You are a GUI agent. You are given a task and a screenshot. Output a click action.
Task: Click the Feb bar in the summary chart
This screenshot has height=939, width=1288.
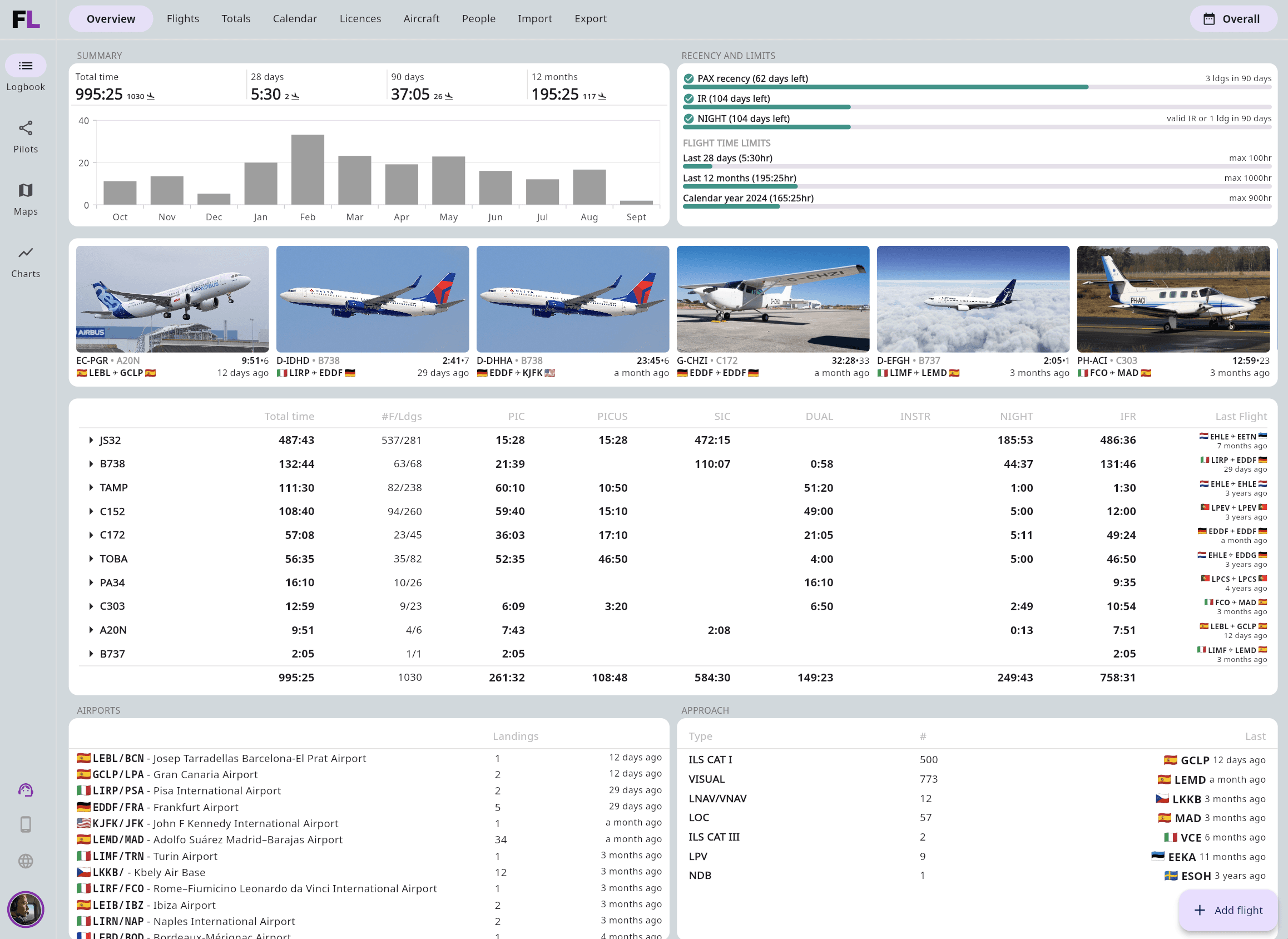[308, 169]
